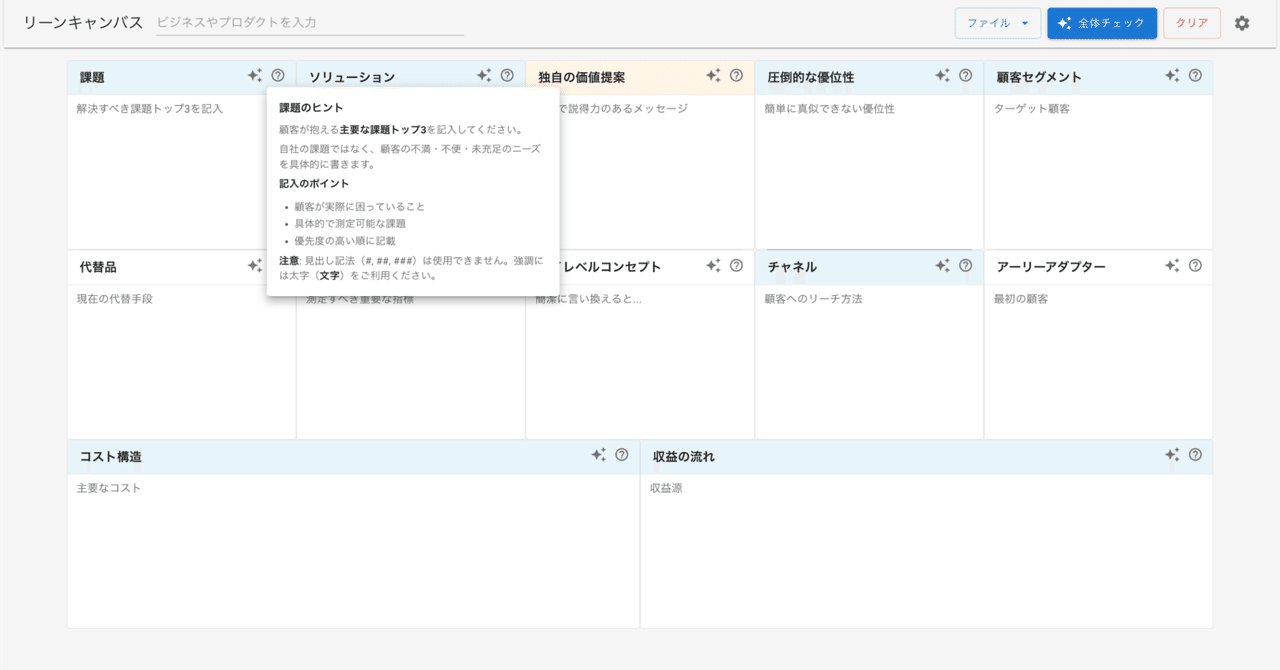Open the ファイル dropdown menu
Screen dimensions: 1280x670
(x=997, y=22)
